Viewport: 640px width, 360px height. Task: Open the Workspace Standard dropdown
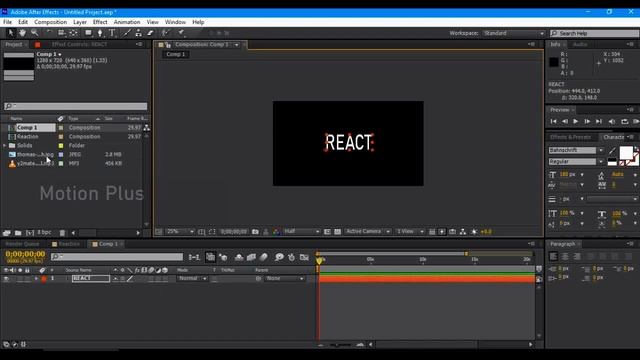point(514,33)
